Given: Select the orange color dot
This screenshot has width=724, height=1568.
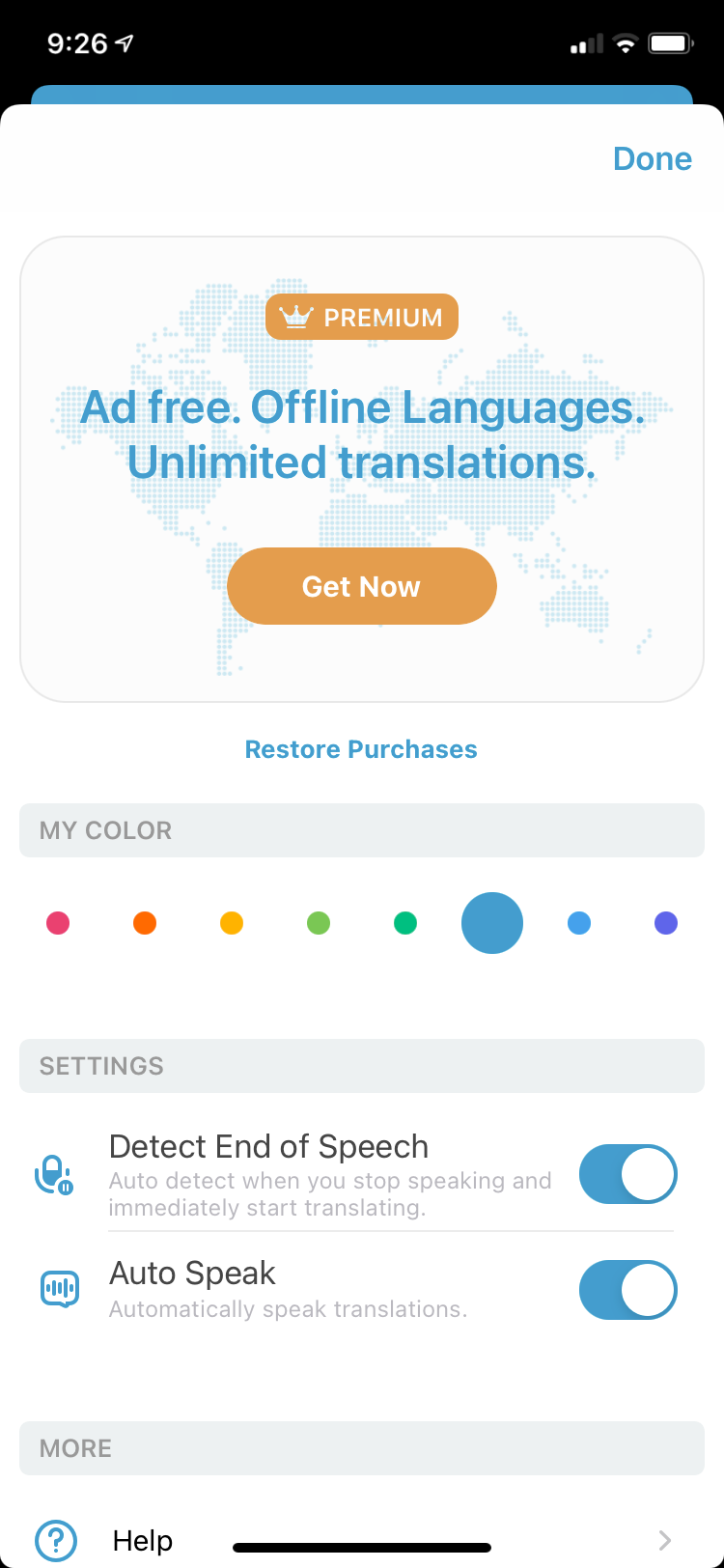Looking at the screenshot, I should pyautogui.click(x=145, y=923).
